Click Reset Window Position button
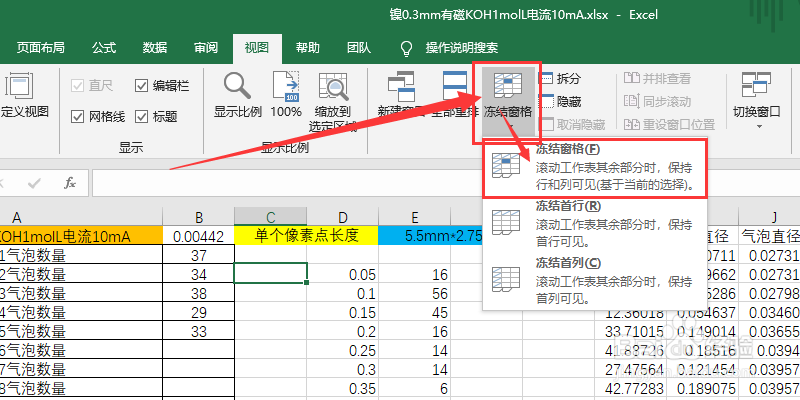This screenshot has width=800, height=400. (669, 124)
